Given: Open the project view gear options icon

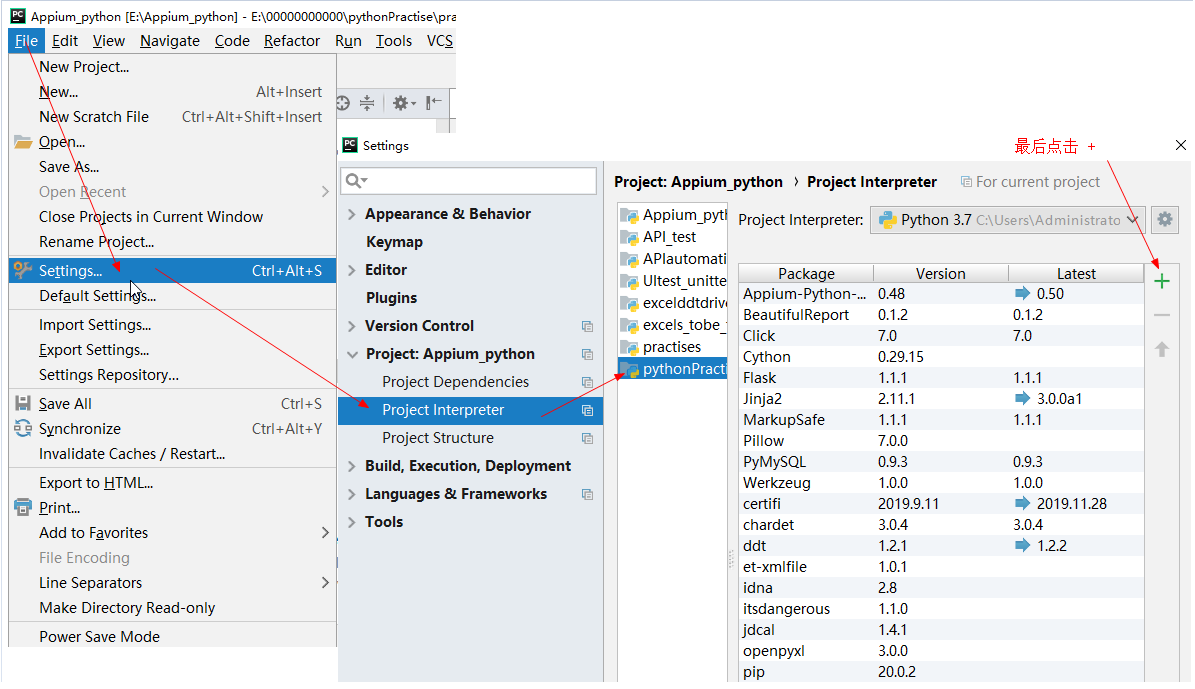Looking at the screenshot, I should [x=404, y=103].
